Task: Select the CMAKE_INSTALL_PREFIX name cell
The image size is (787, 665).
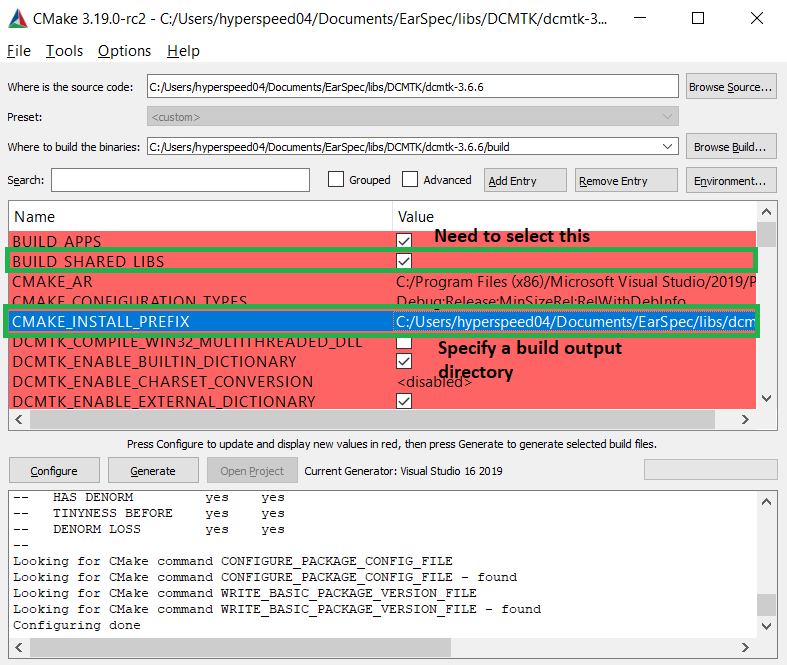Action: (201, 322)
